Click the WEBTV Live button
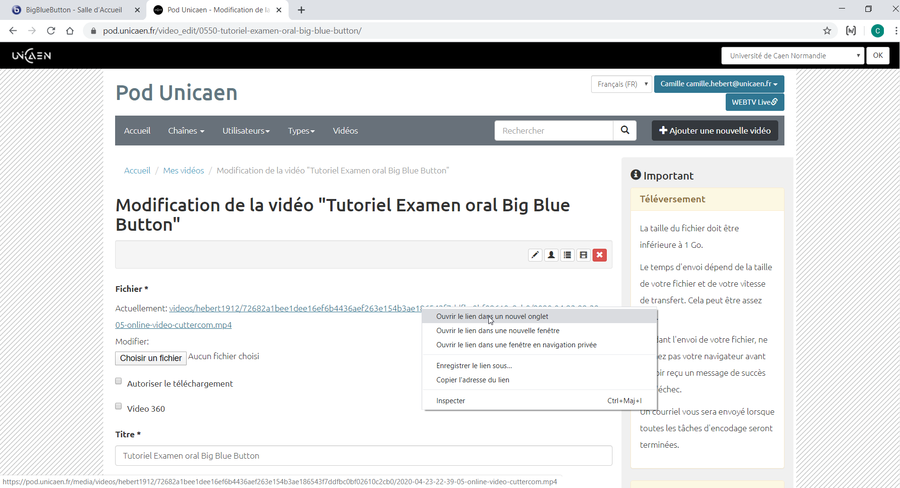The image size is (900, 488). coord(755,102)
